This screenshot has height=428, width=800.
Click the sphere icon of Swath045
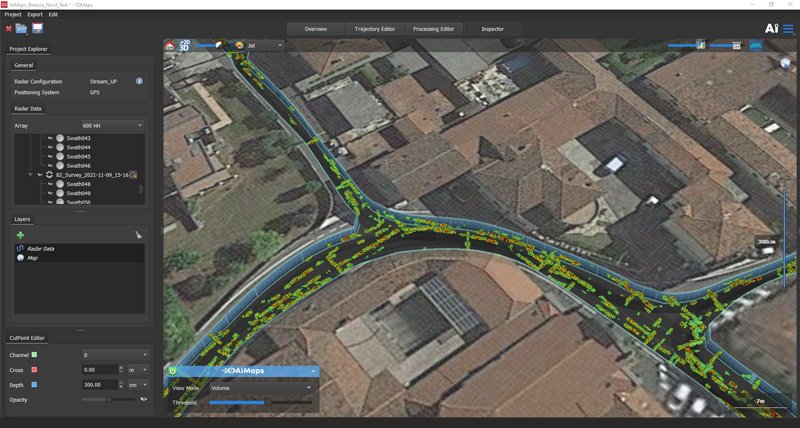[60, 157]
